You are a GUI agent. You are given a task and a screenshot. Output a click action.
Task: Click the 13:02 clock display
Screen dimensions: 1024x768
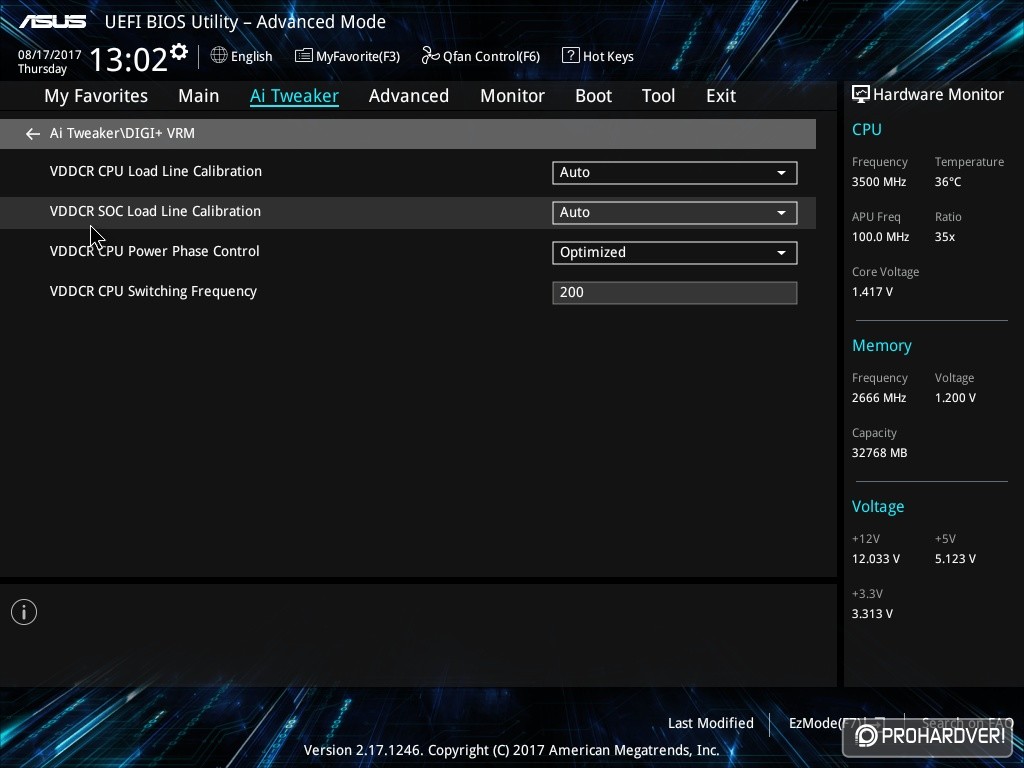pyautogui.click(x=129, y=59)
